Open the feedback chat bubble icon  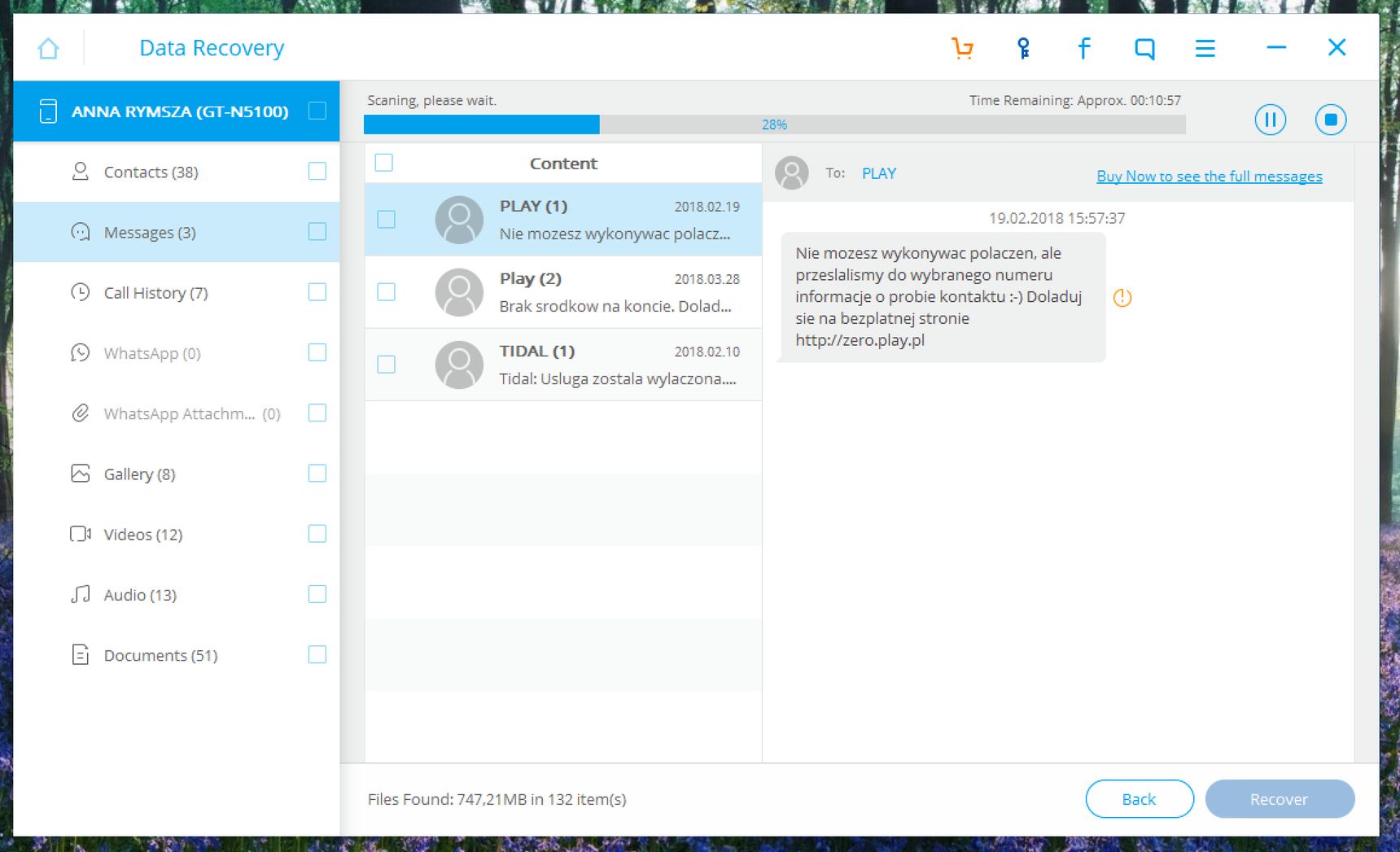tap(1144, 49)
